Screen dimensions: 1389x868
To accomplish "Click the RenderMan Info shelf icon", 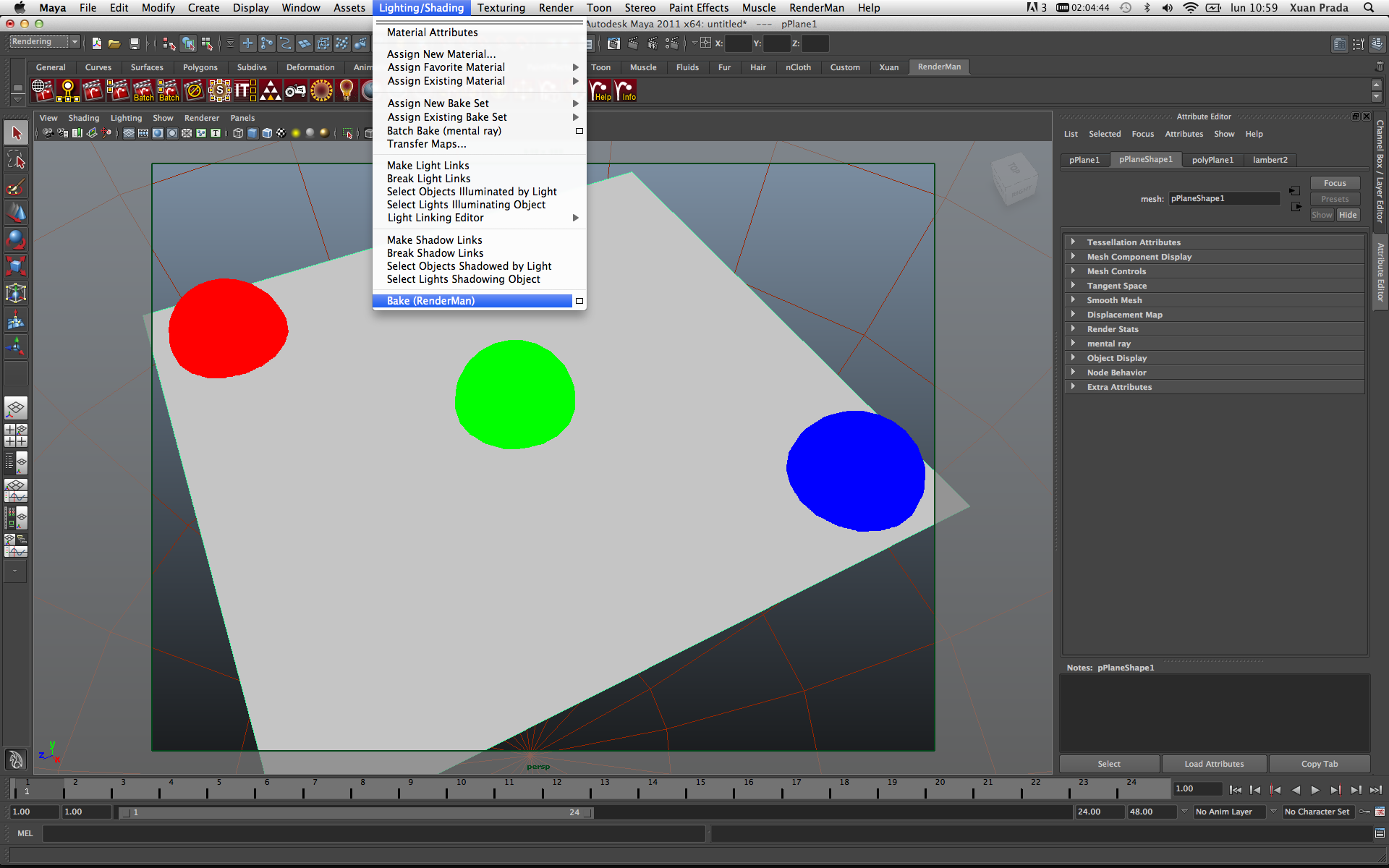I will 625,90.
